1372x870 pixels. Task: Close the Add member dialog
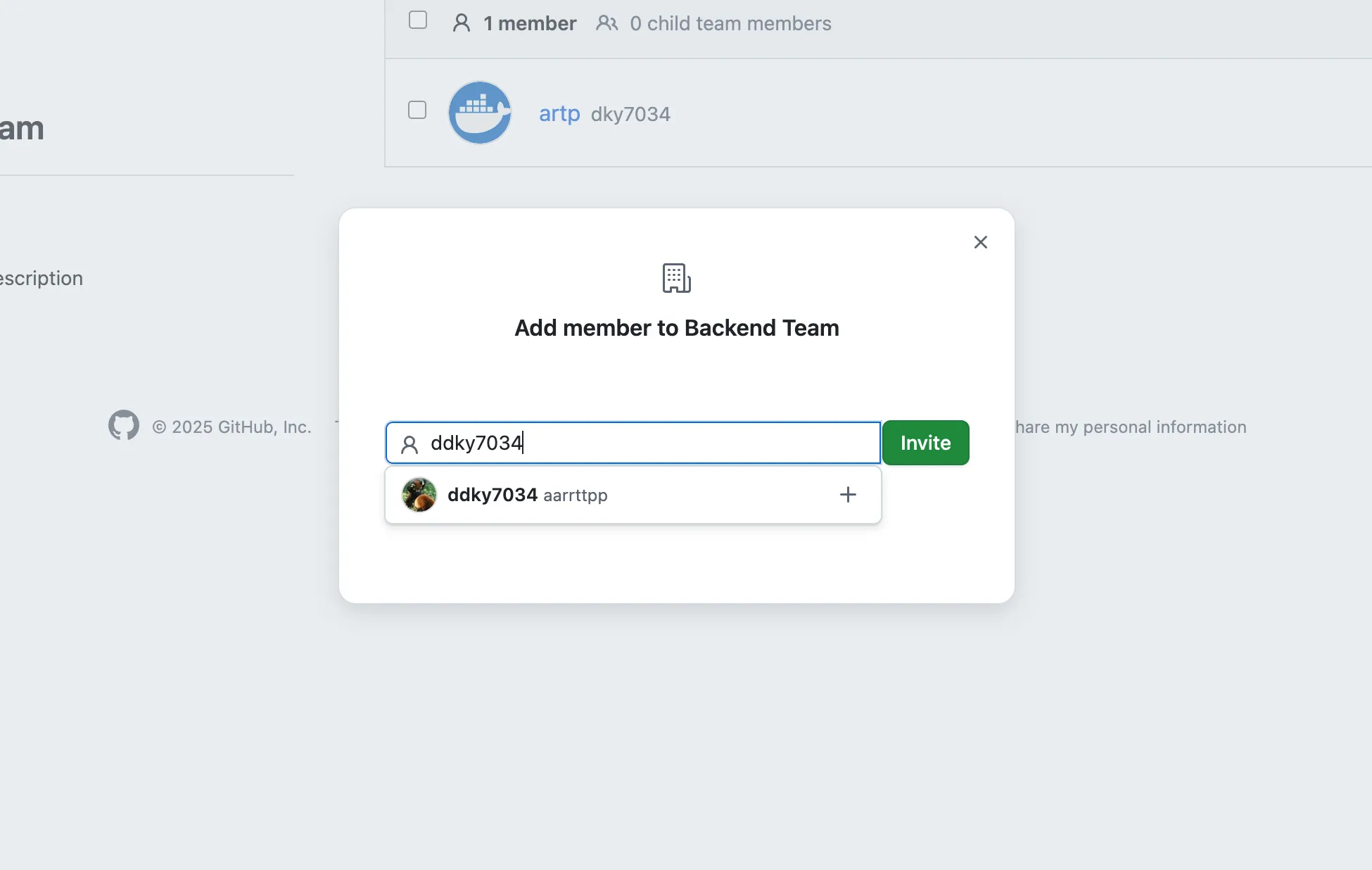point(981,242)
